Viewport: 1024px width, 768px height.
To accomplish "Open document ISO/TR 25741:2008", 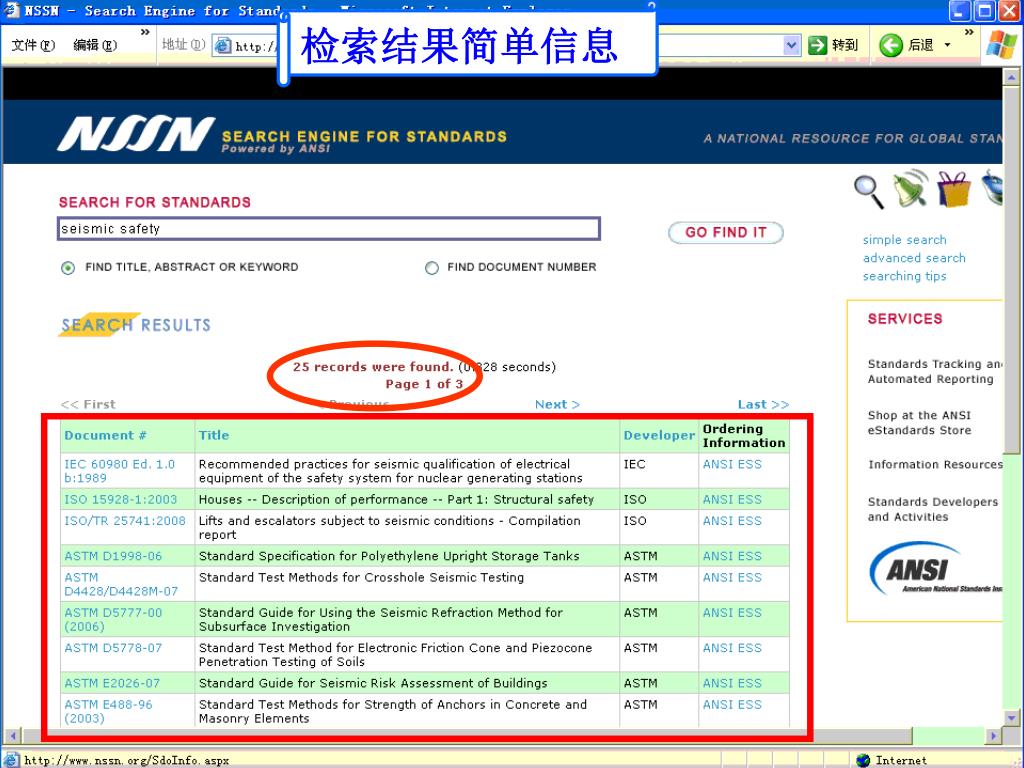I will pyautogui.click(x=125, y=521).
